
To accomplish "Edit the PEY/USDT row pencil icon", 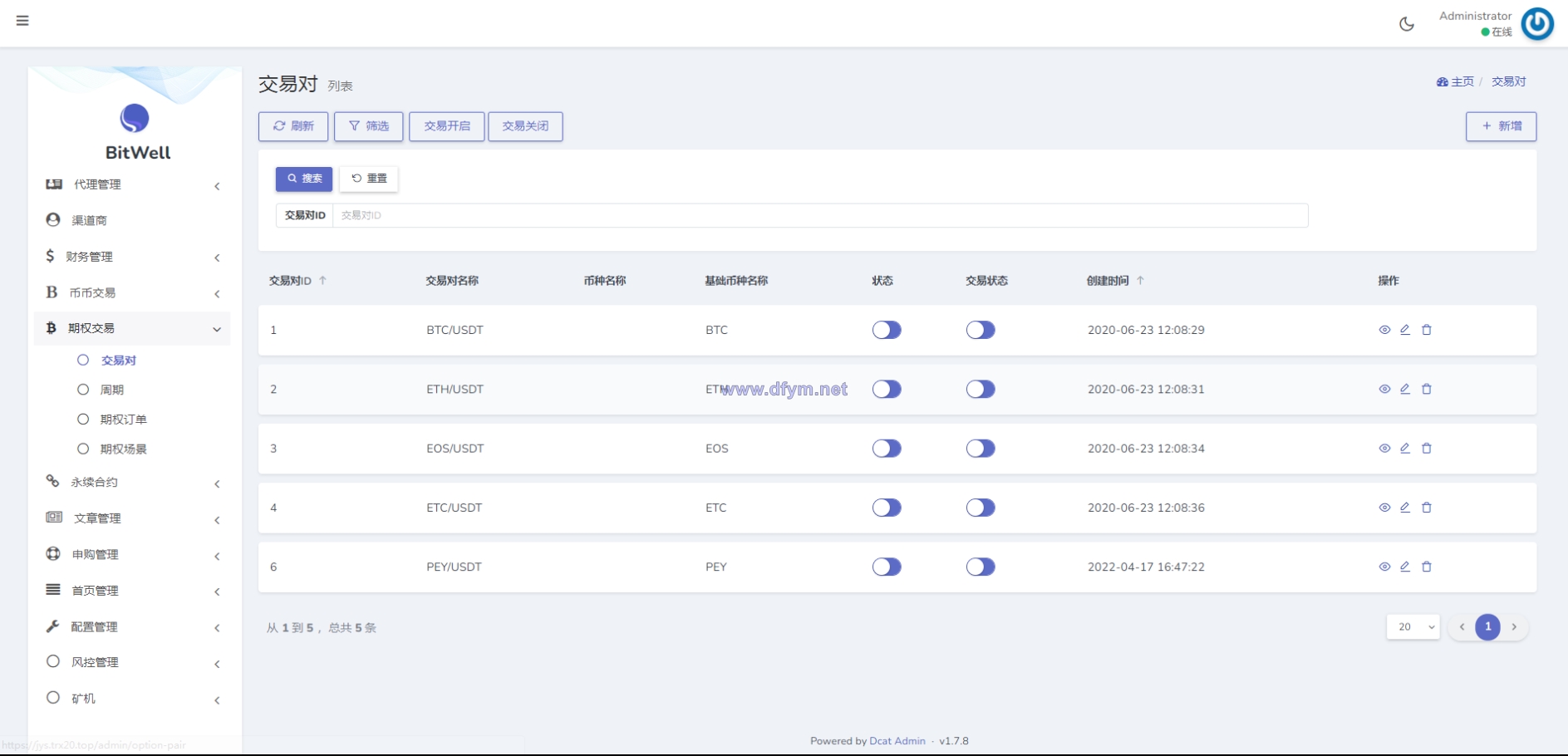I will tap(1405, 567).
